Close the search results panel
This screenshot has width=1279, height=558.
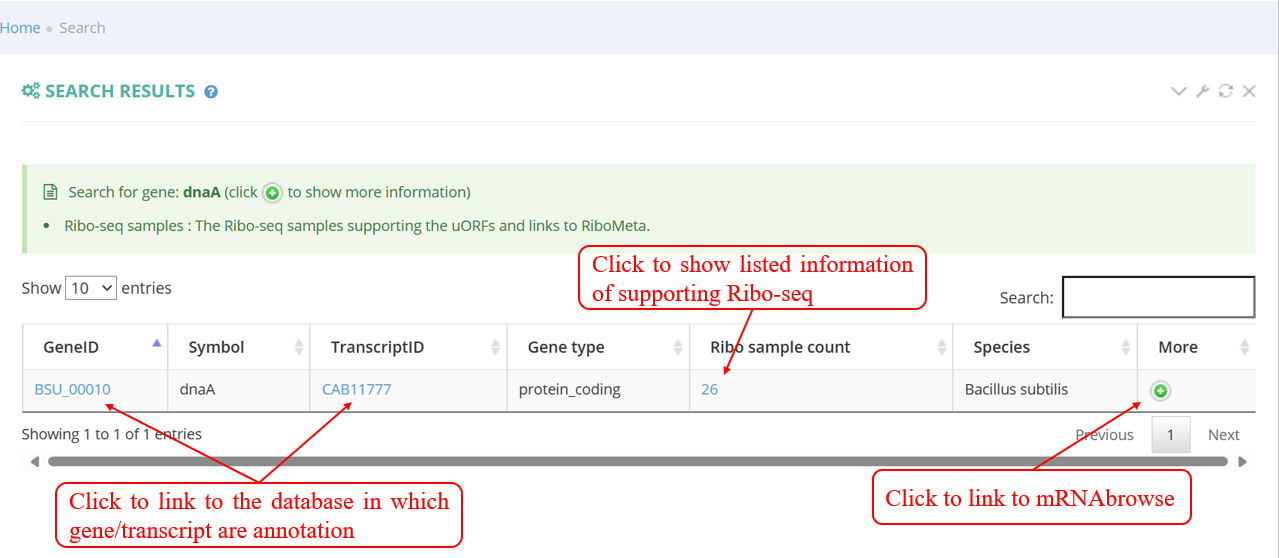pos(1249,91)
